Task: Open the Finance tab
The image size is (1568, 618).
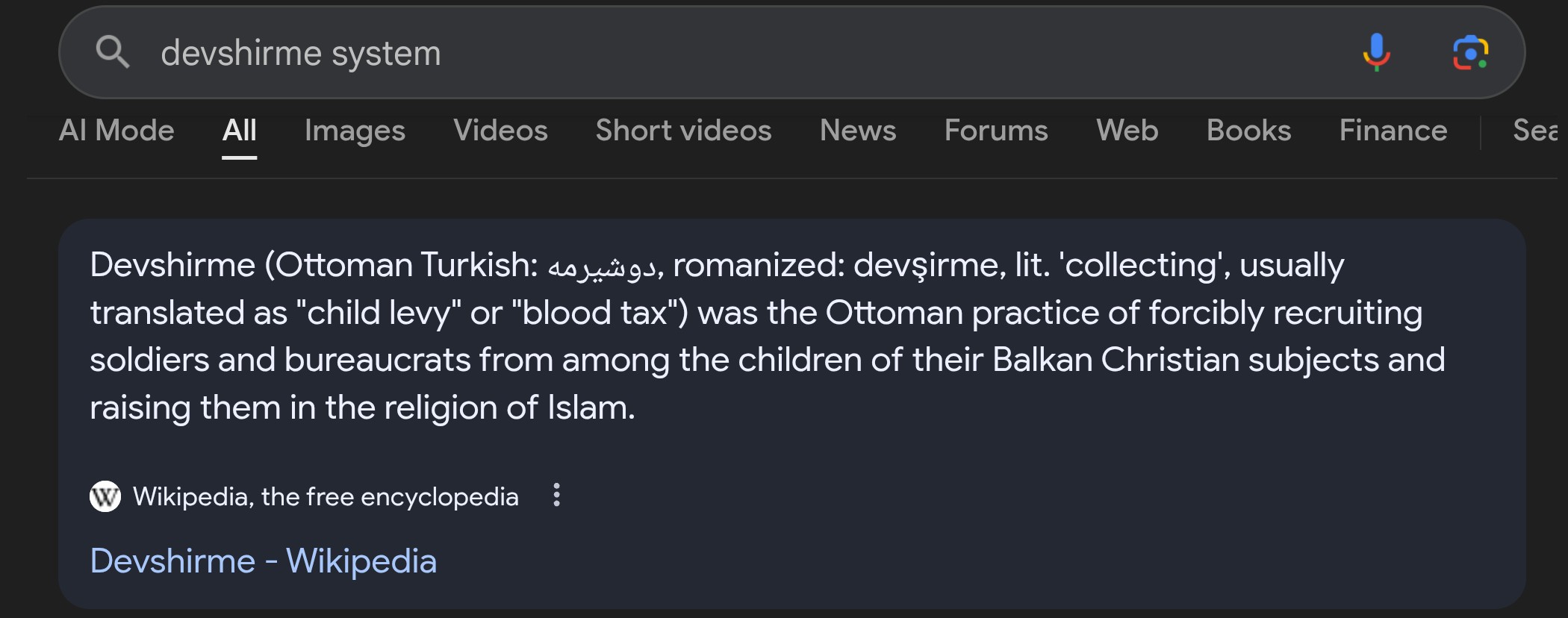Action: 1393,131
